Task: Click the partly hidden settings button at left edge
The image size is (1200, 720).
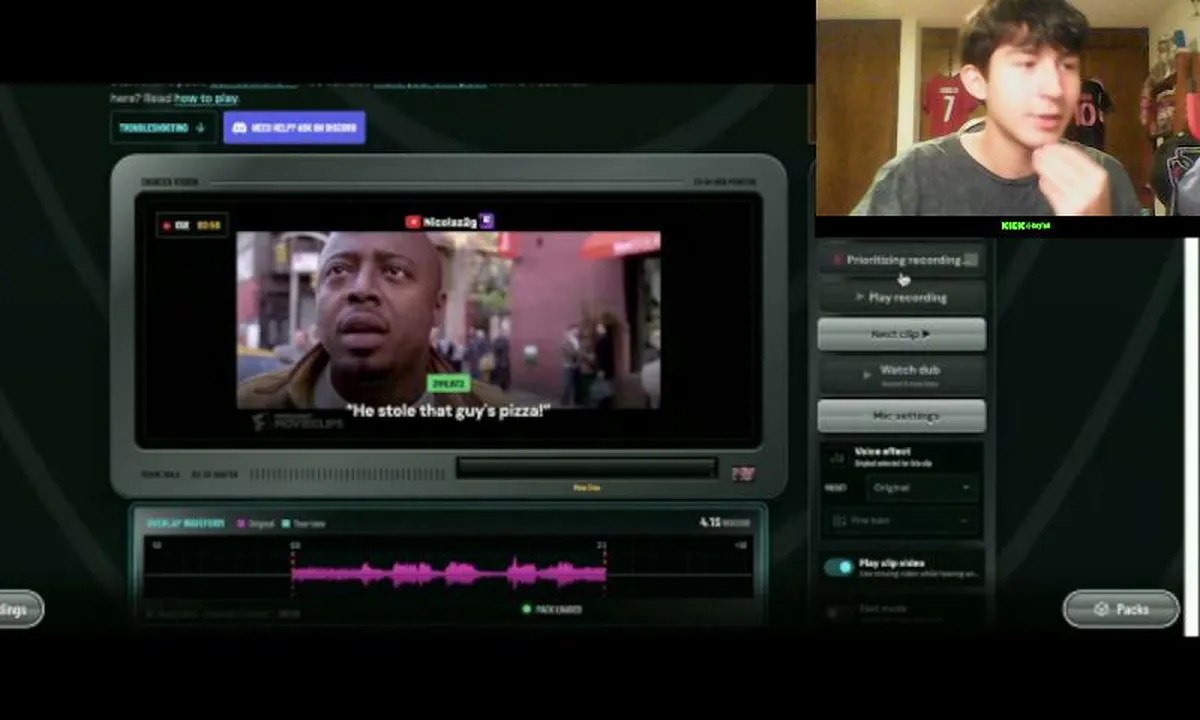Action: coord(21,609)
